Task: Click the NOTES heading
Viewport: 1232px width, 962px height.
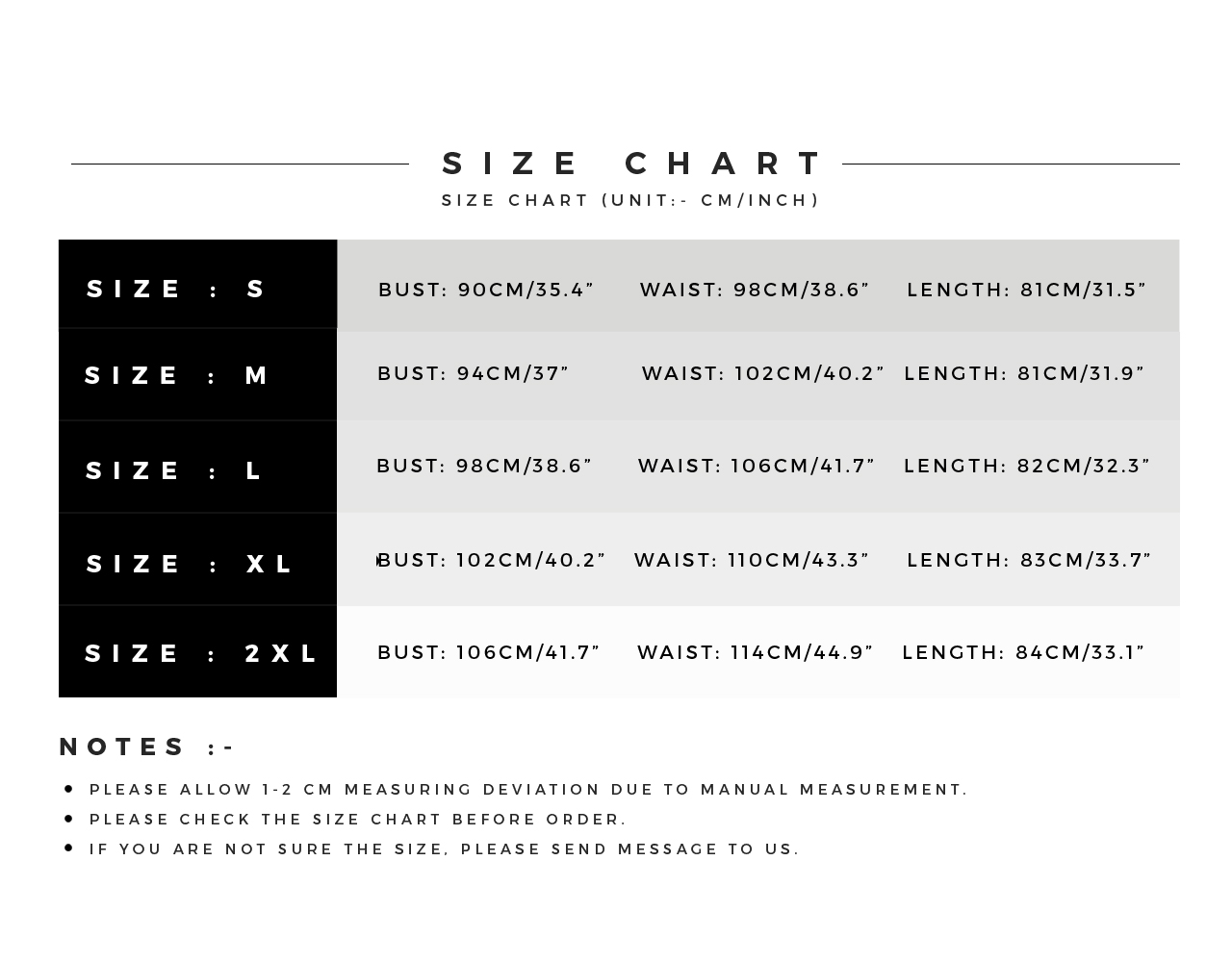Action: pyautogui.click(x=147, y=747)
